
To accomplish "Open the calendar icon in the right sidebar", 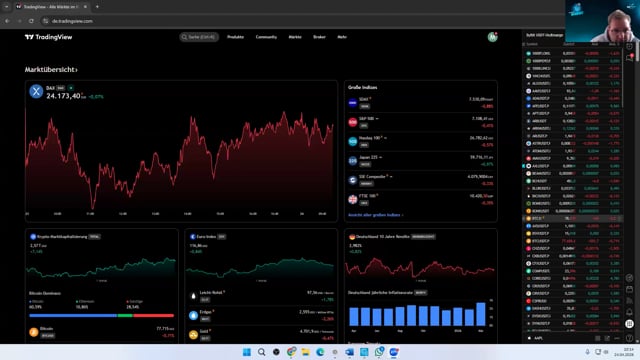I will tap(629, 289).
